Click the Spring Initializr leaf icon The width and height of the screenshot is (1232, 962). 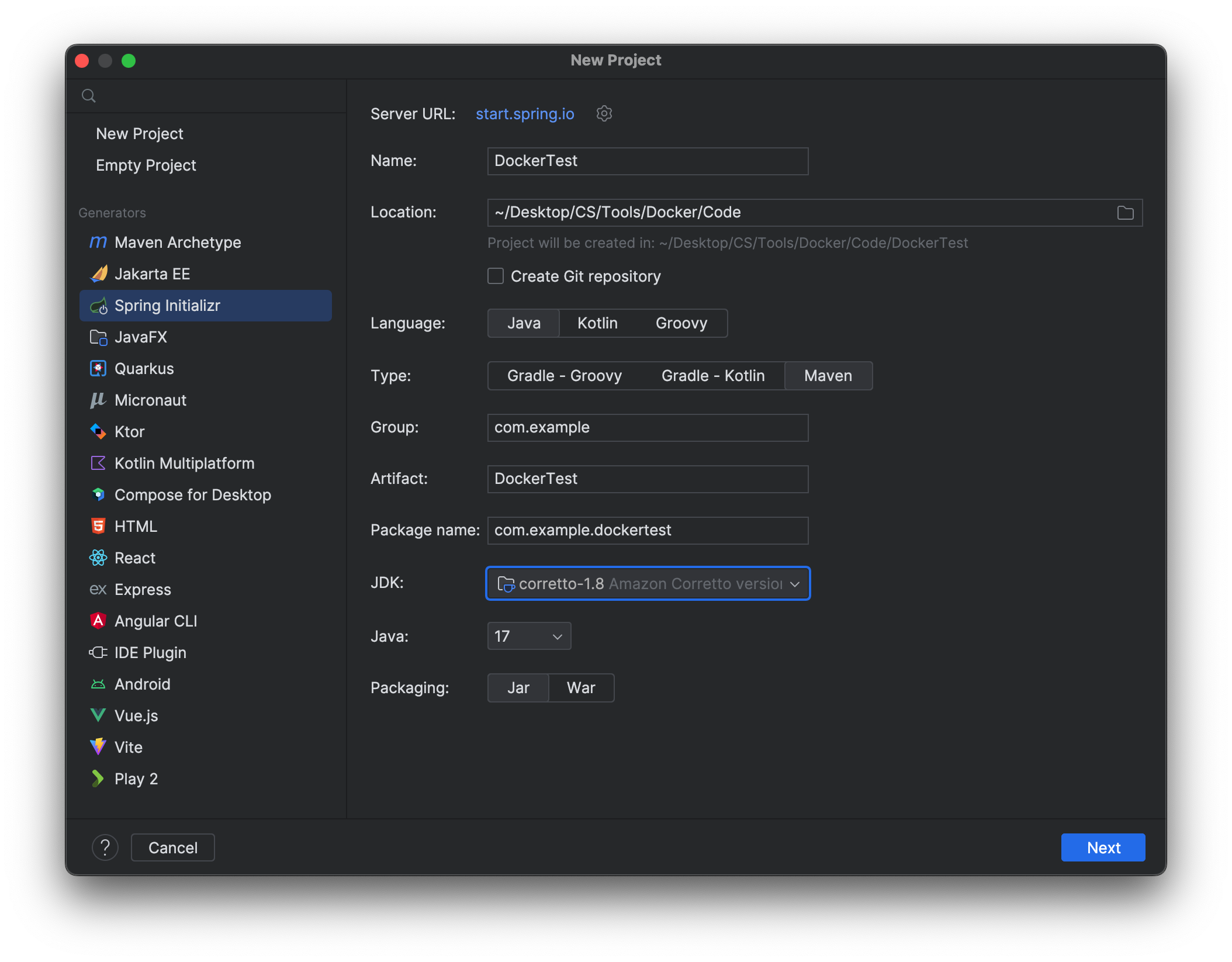pyautogui.click(x=98, y=306)
